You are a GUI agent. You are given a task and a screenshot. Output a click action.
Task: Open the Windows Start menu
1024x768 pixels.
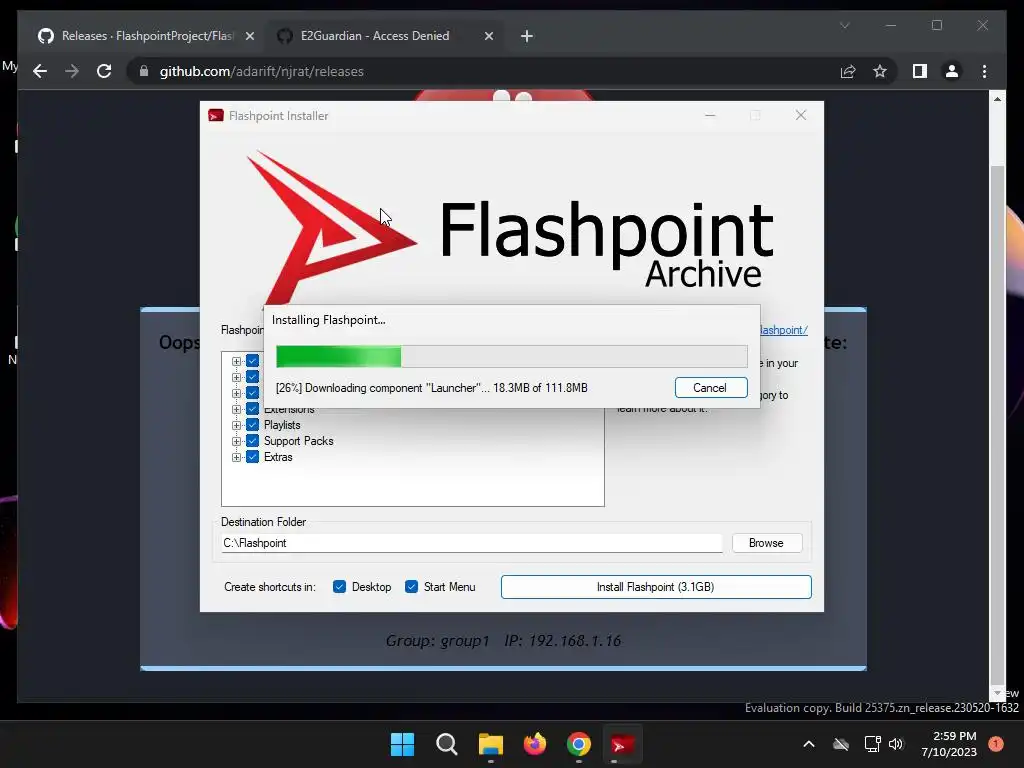(x=402, y=744)
